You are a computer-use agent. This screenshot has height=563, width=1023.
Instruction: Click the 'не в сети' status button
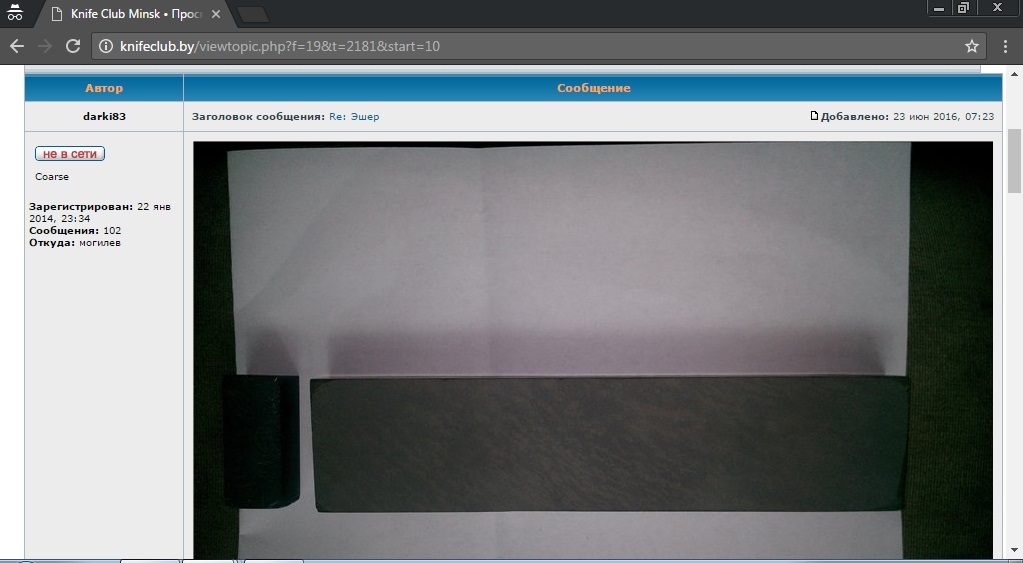click(x=70, y=154)
